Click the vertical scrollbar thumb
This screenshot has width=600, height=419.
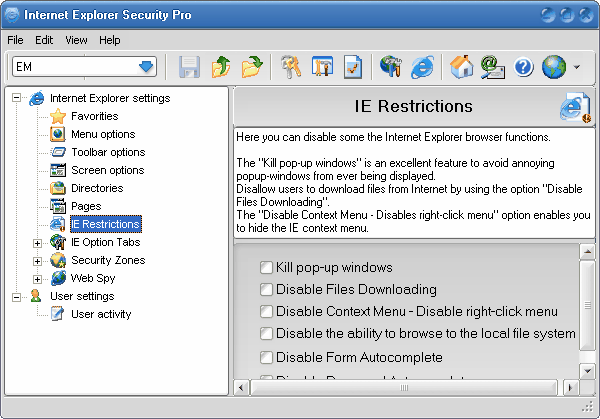(587, 305)
